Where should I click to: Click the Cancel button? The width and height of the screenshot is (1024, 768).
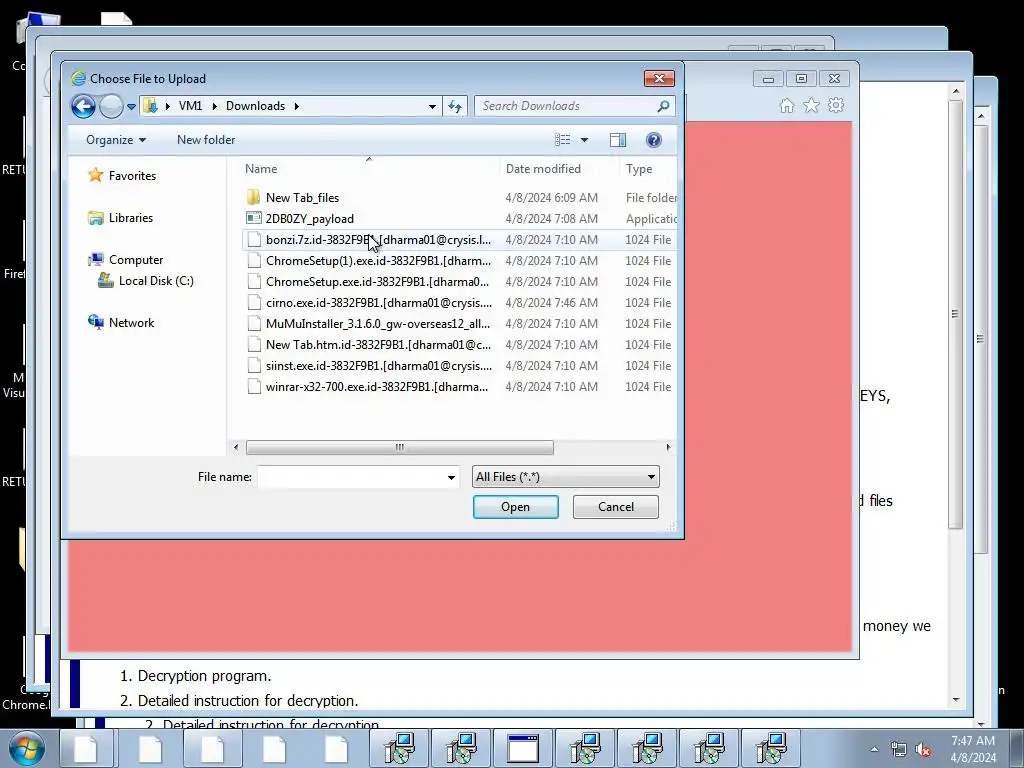(616, 507)
